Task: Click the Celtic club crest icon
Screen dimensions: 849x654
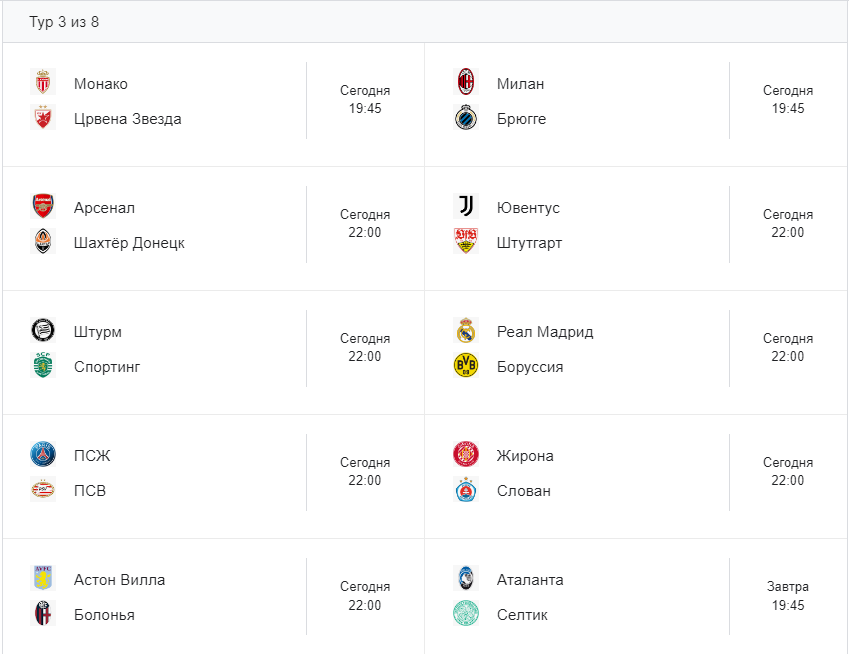Action: tap(465, 614)
